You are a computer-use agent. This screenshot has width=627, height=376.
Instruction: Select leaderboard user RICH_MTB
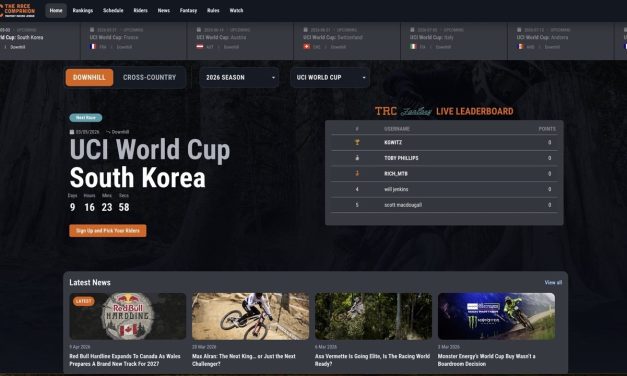396,174
